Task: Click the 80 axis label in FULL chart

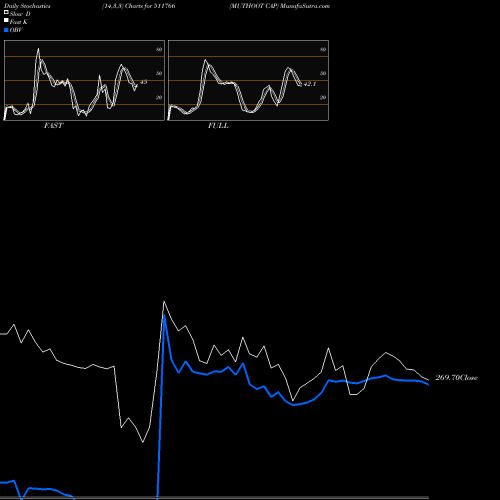Action: point(323,49)
